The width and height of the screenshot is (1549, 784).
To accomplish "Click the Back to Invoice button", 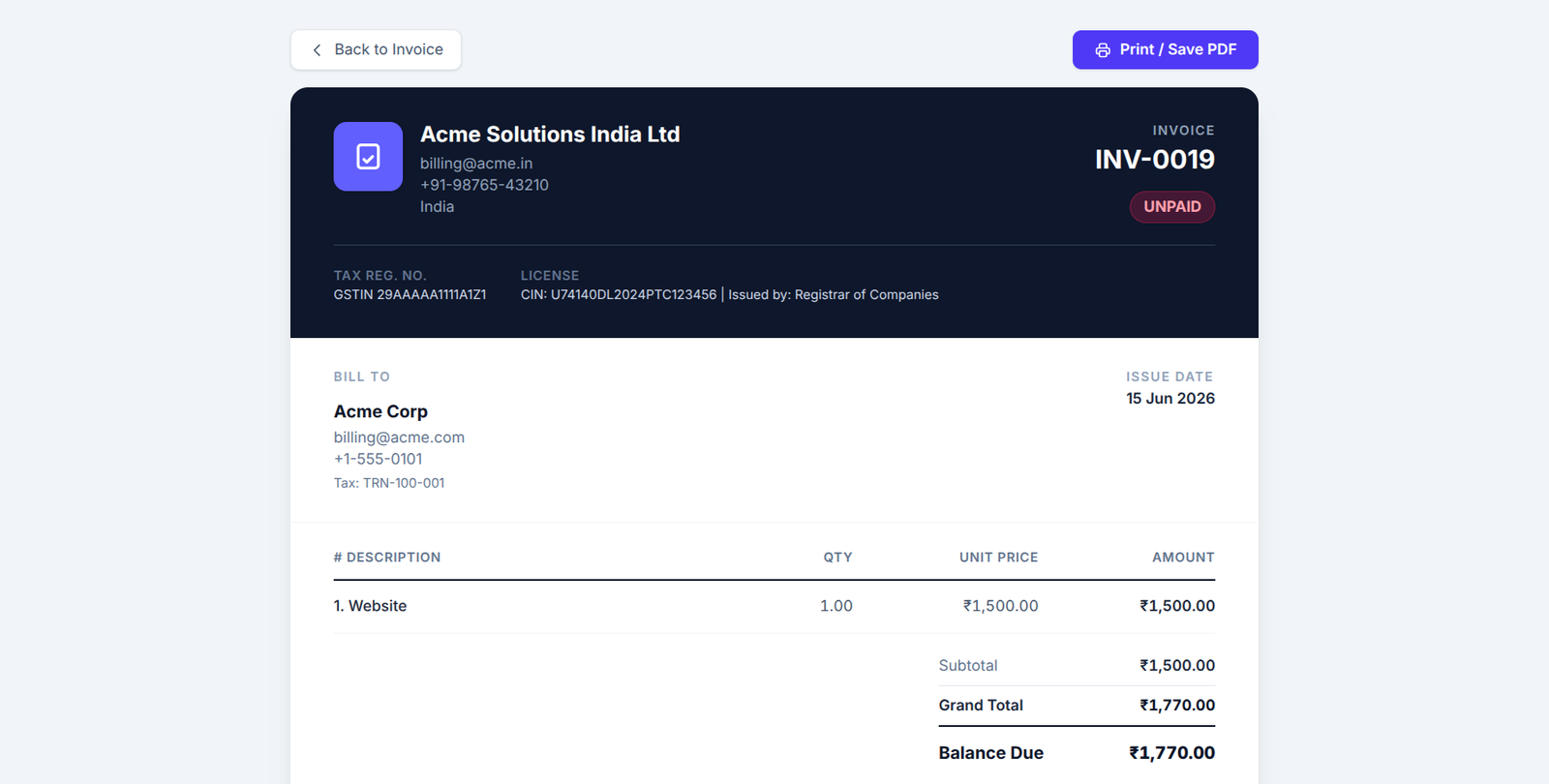I will [x=376, y=49].
